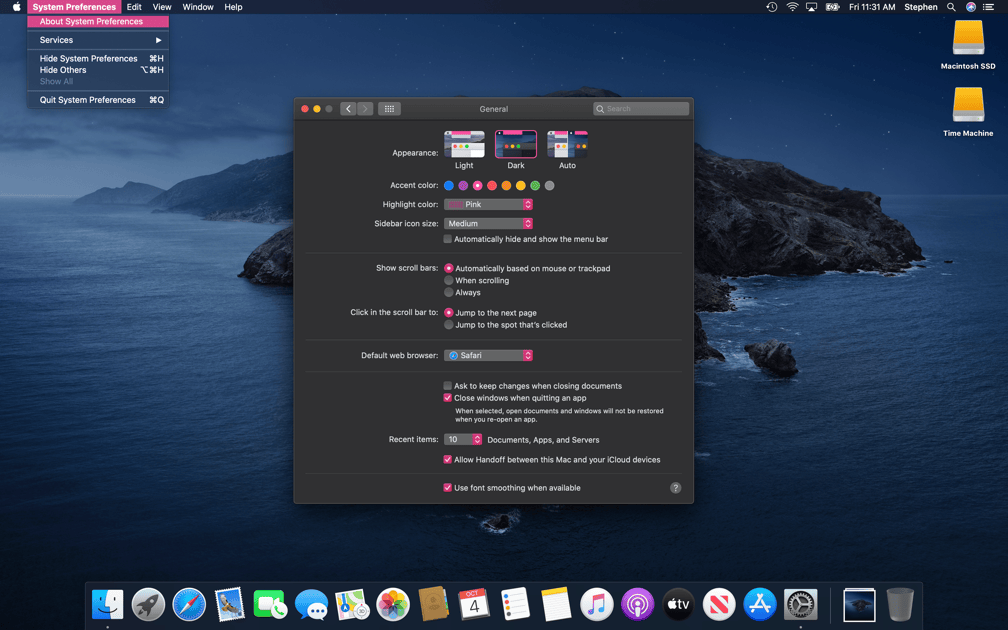Open Finder from the Dock
This screenshot has height=630, width=1008.
pos(107,604)
